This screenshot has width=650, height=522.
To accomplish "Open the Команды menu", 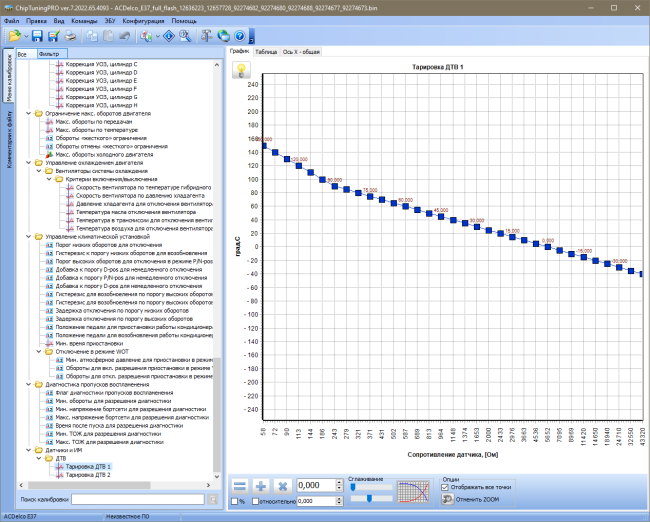I will pyautogui.click(x=84, y=21).
